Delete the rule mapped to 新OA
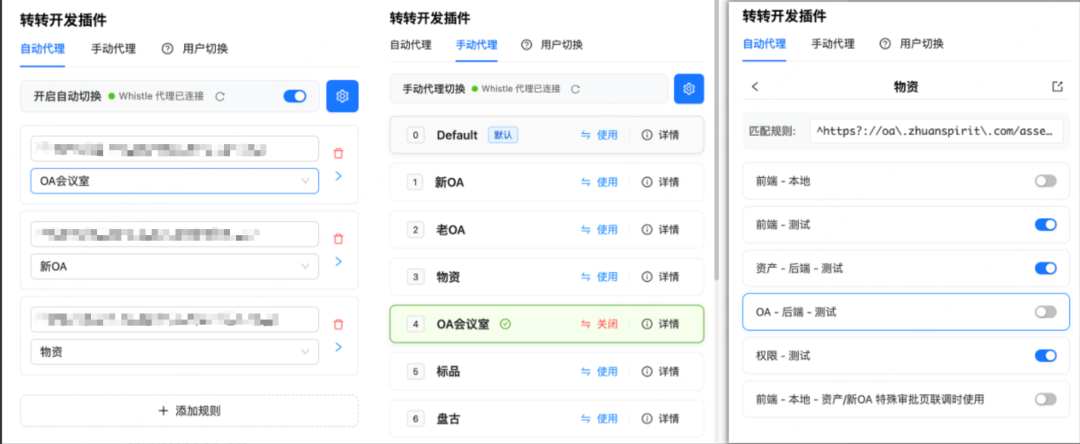 pos(338,239)
